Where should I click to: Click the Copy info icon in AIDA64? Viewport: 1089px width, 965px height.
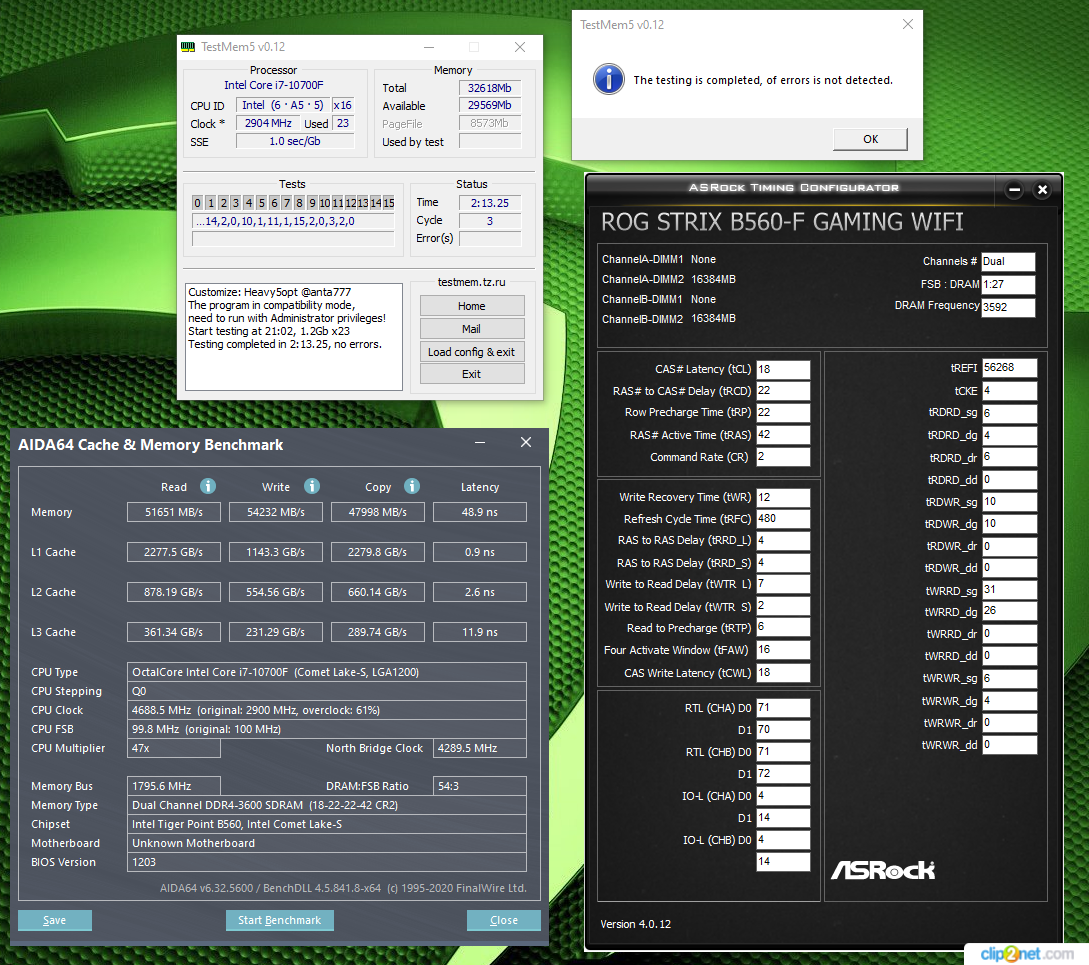point(412,486)
